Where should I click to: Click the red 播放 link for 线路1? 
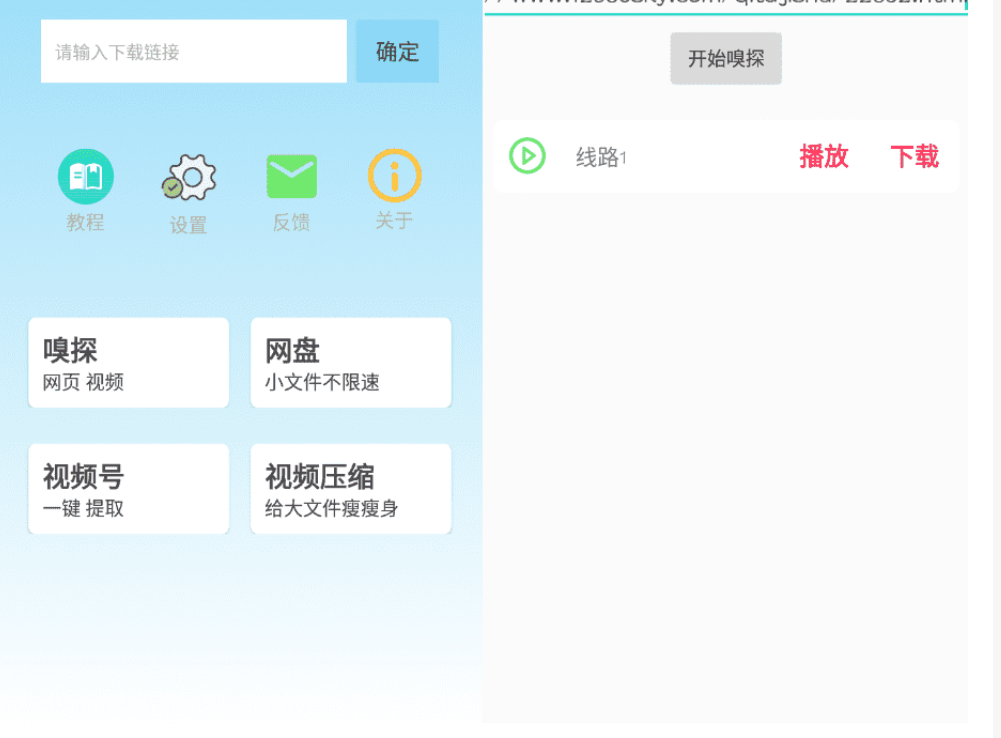(823, 156)
